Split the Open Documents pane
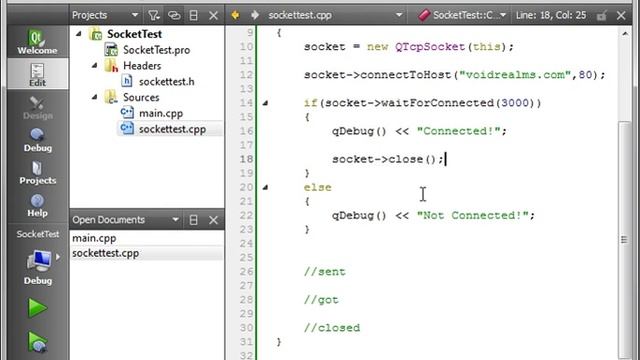This screenshot has height=360, width=640. pyautogui.click(x=193, y=220)
